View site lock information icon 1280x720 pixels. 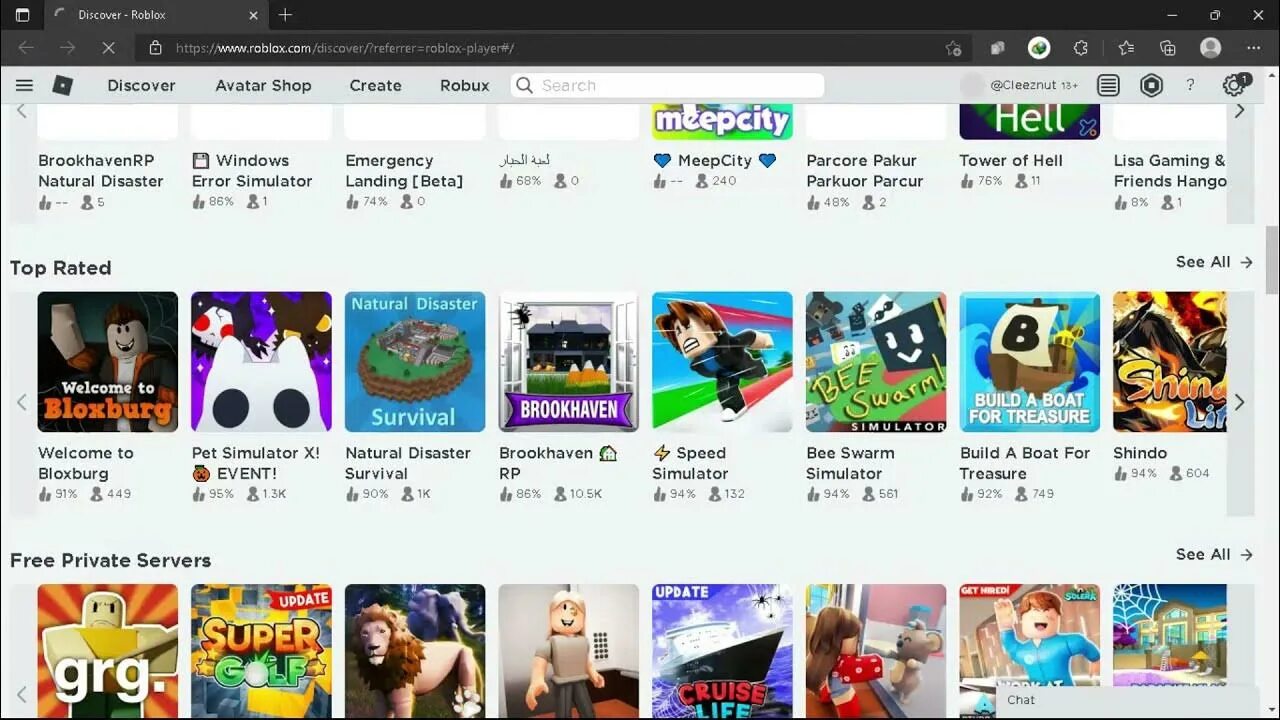point(155,47)
